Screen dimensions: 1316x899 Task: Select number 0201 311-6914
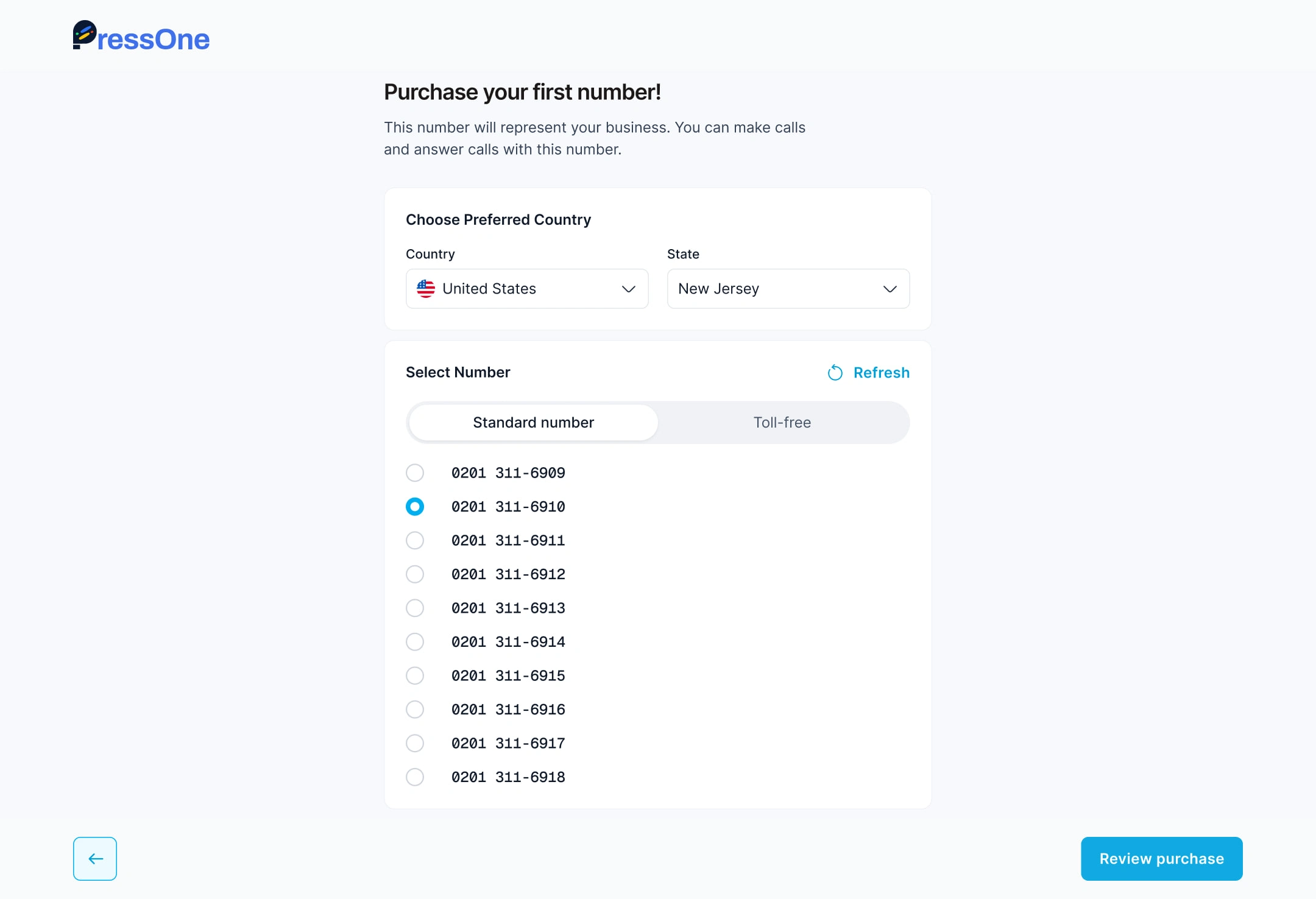point(415,641)
